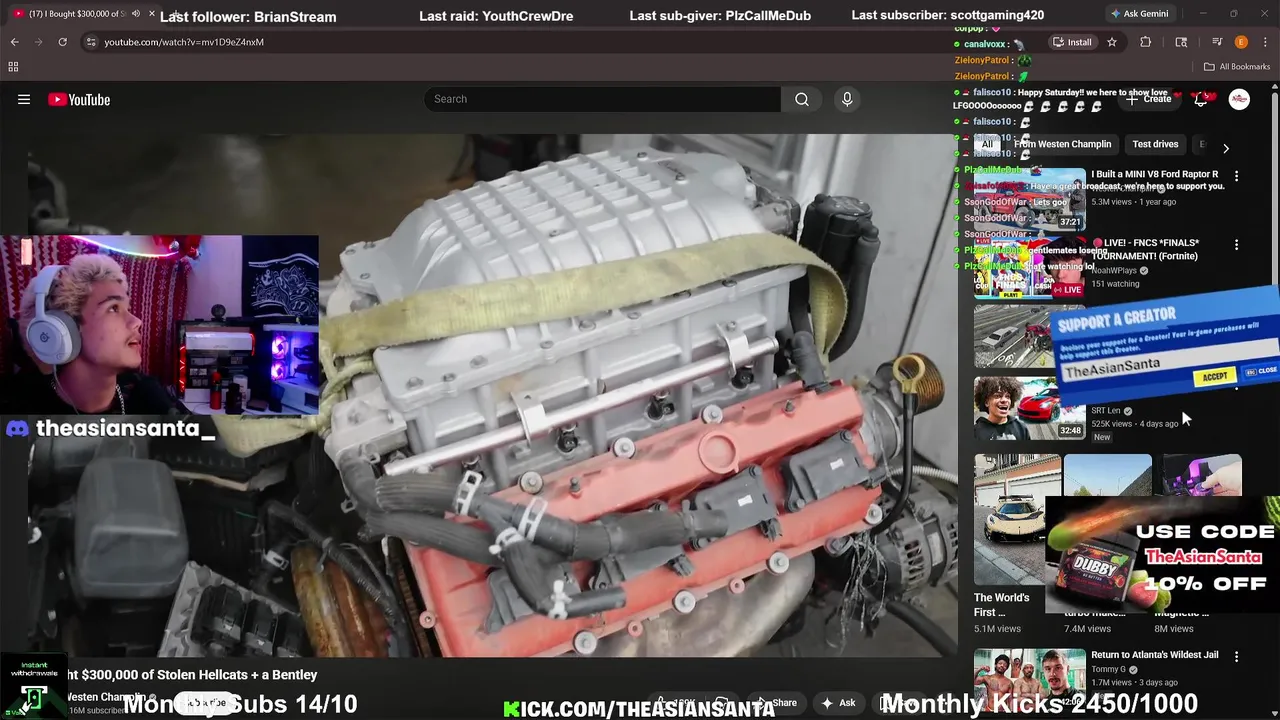Open 'The World's First' short thumbnail
Screen dimensions: 1280x720
click(x=1017, y=520)
